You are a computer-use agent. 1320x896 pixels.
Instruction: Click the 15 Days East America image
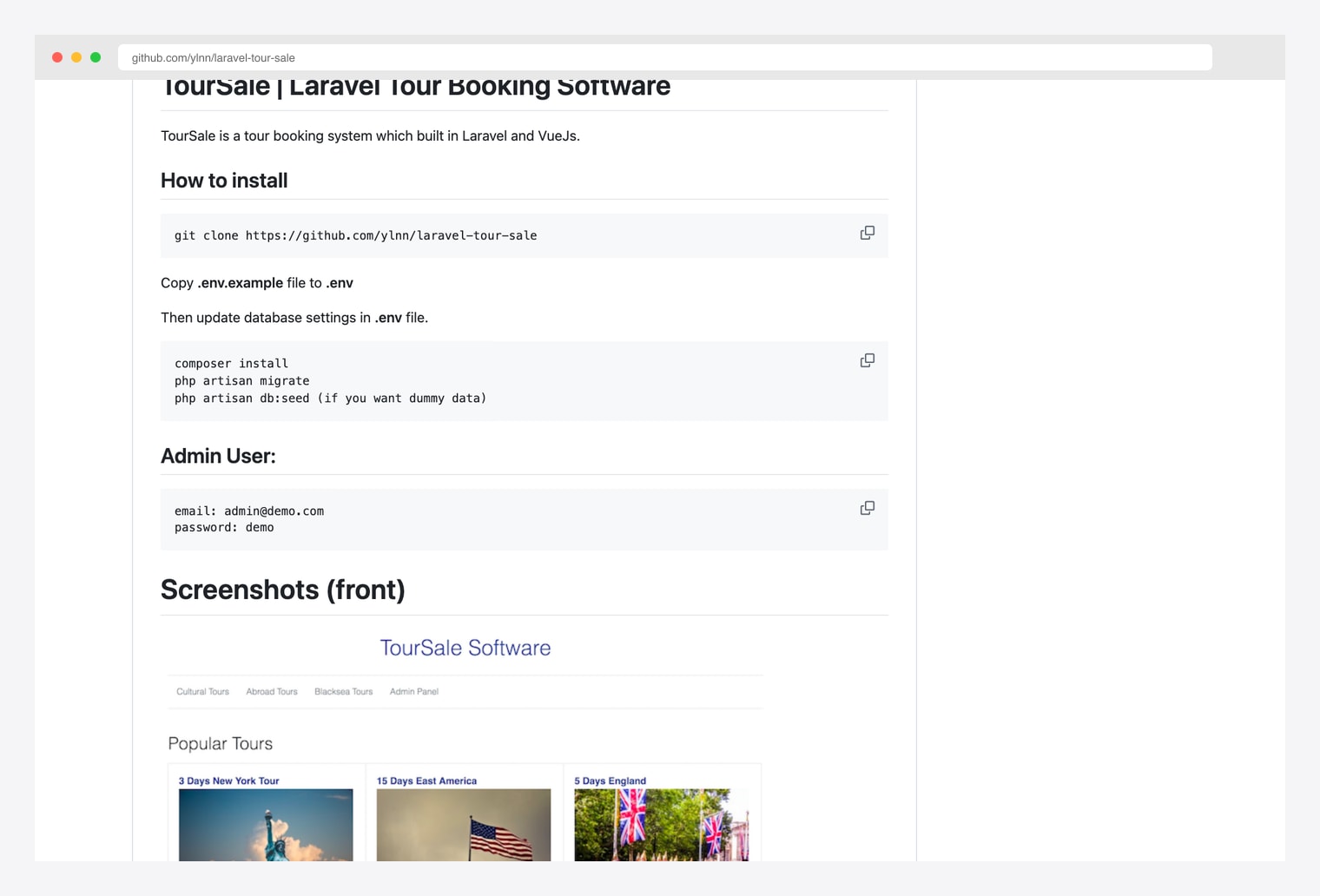pyautogui.click(x=464, y=825)
